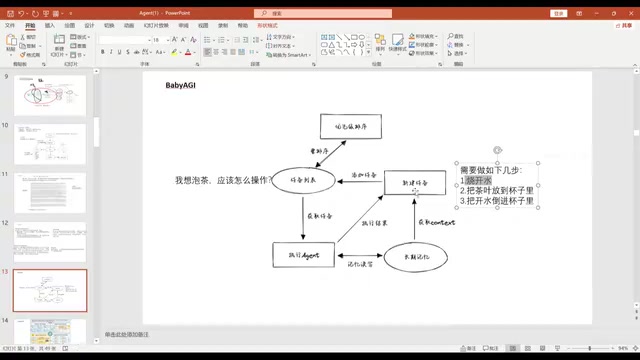
Task: Toggle Bold formatting
Action: (x=102, y=52)
